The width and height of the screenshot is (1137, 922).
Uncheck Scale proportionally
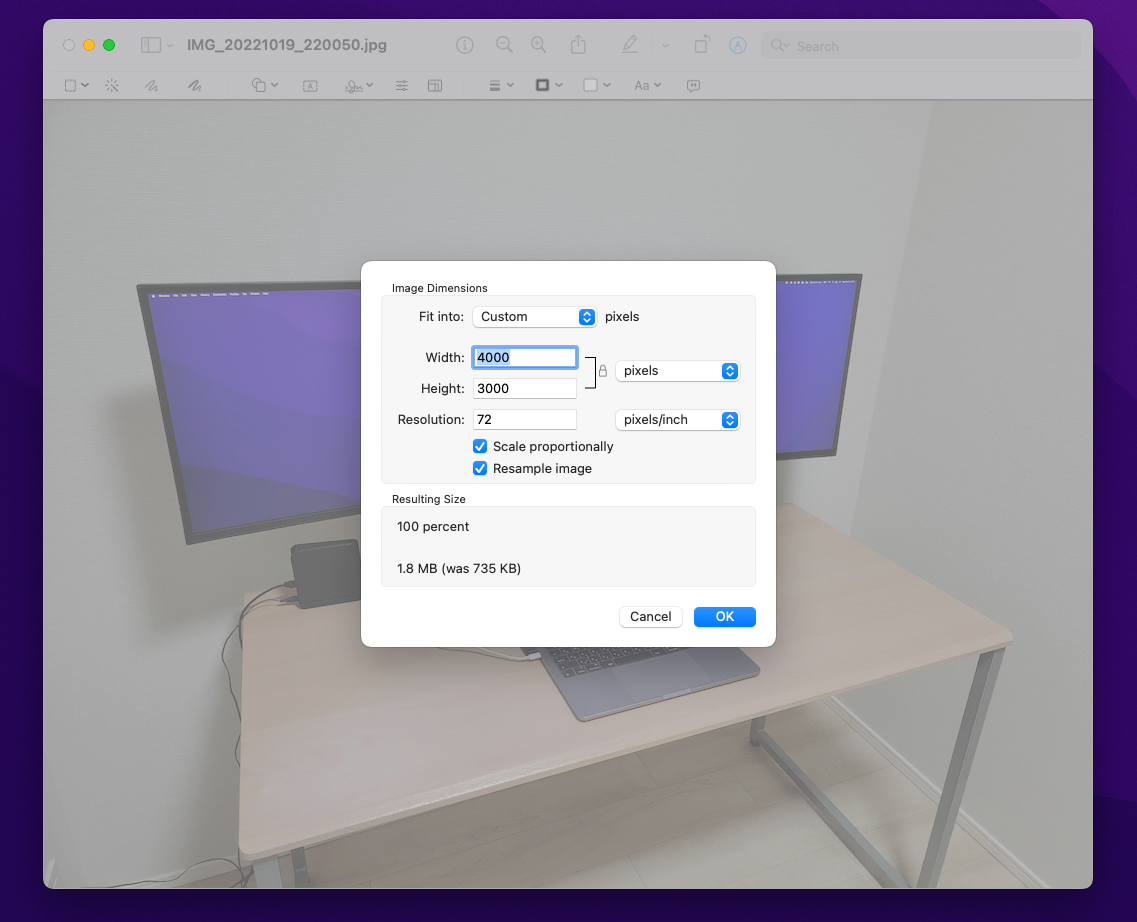point(480,447)
